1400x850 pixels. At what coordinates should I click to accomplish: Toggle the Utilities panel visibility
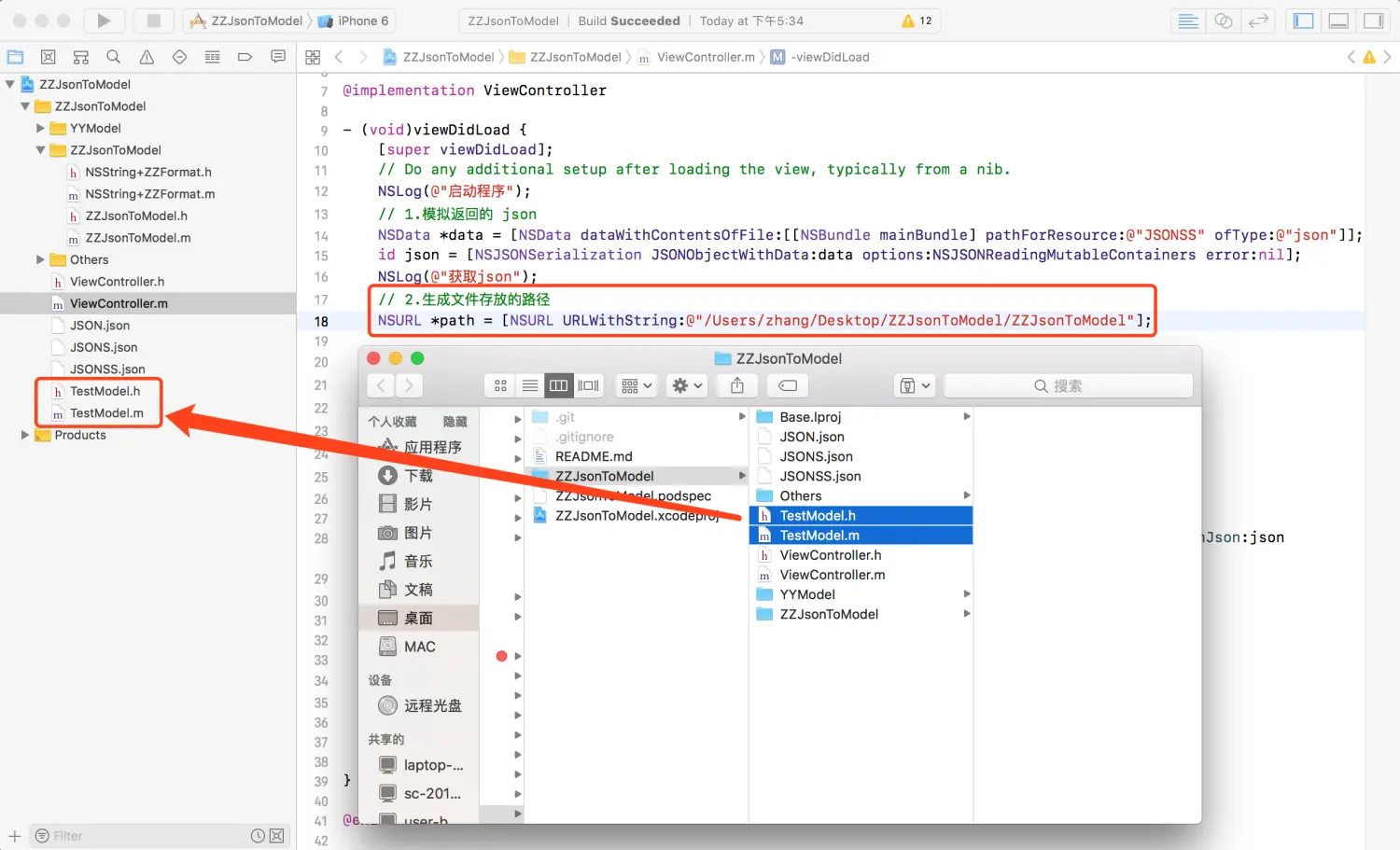tap(1374, 21)
